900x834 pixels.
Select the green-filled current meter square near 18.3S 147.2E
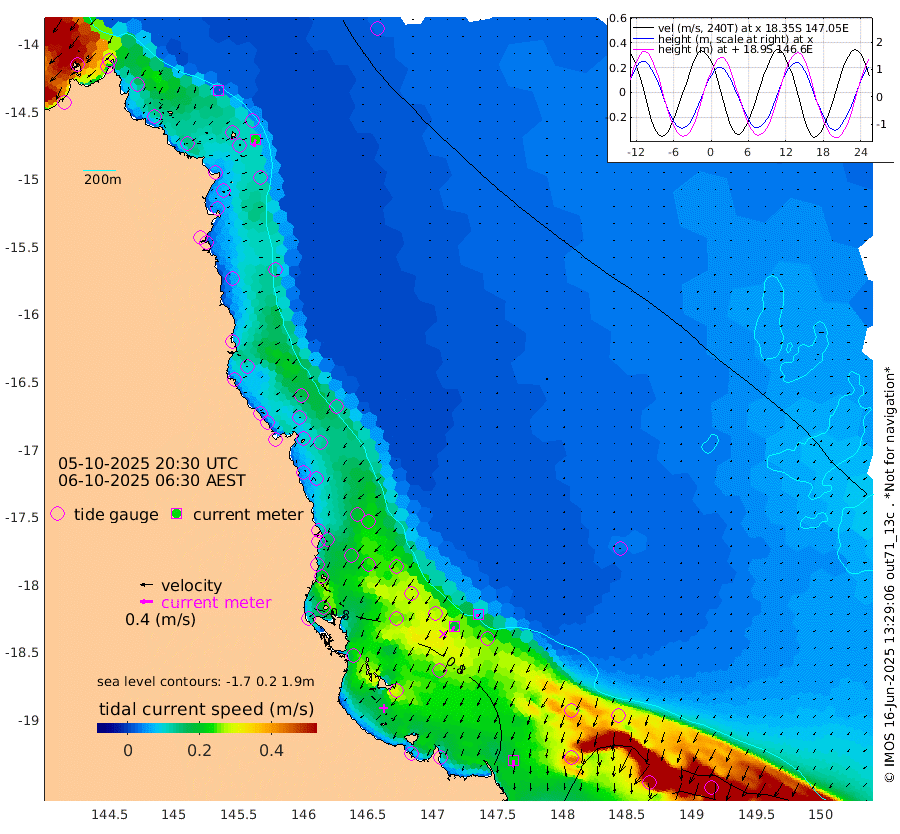click(x=454, y=626)
